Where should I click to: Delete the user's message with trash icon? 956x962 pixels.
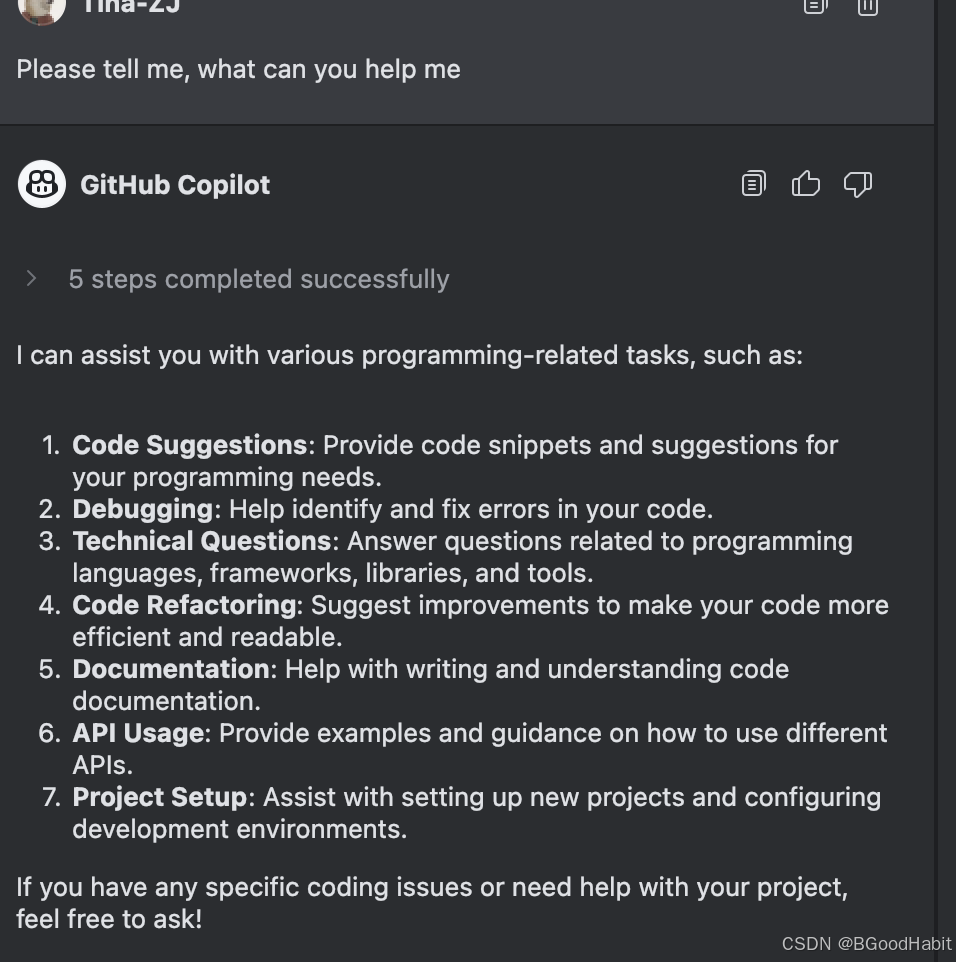(x=868, y=7)
